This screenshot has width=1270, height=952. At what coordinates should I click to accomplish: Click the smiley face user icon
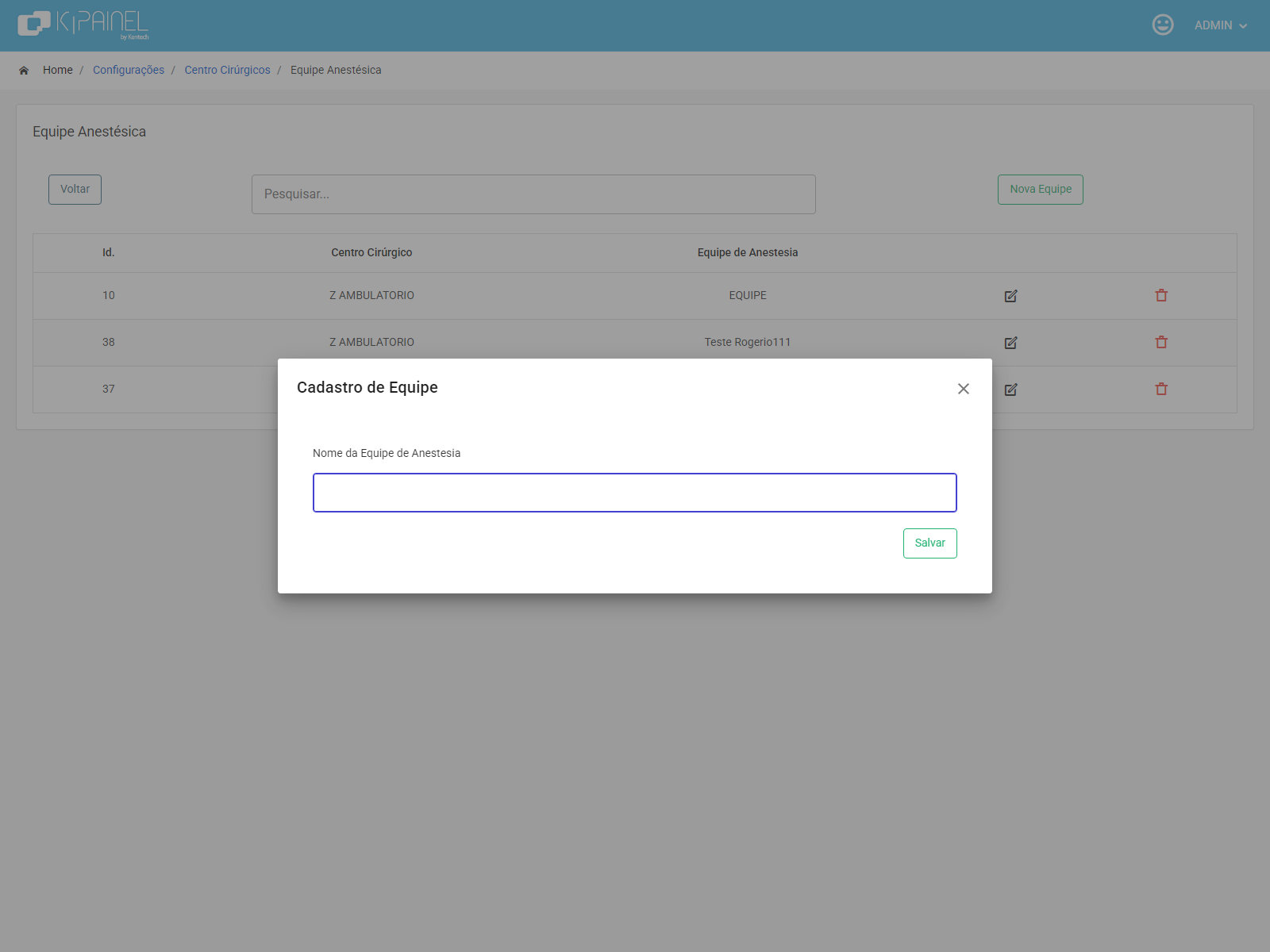1163,25
